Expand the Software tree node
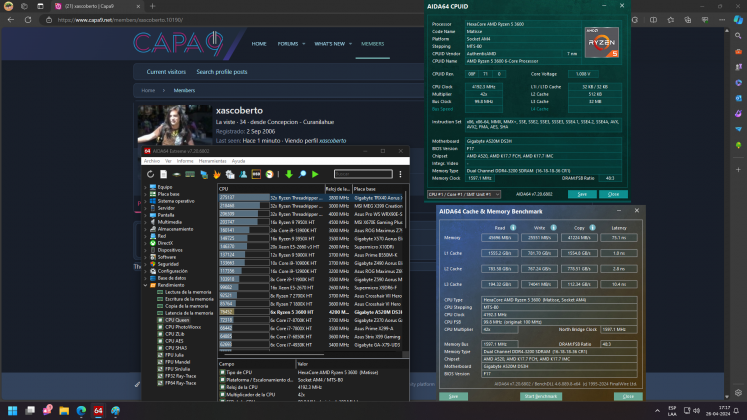The height and width of the screenshot is (420, 747). [146, 257]
